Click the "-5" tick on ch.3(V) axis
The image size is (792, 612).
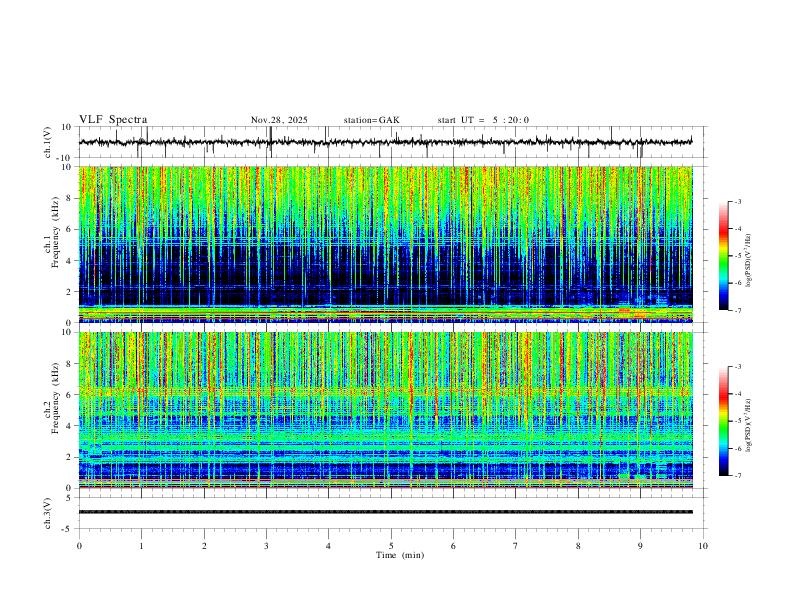point(68,529)
